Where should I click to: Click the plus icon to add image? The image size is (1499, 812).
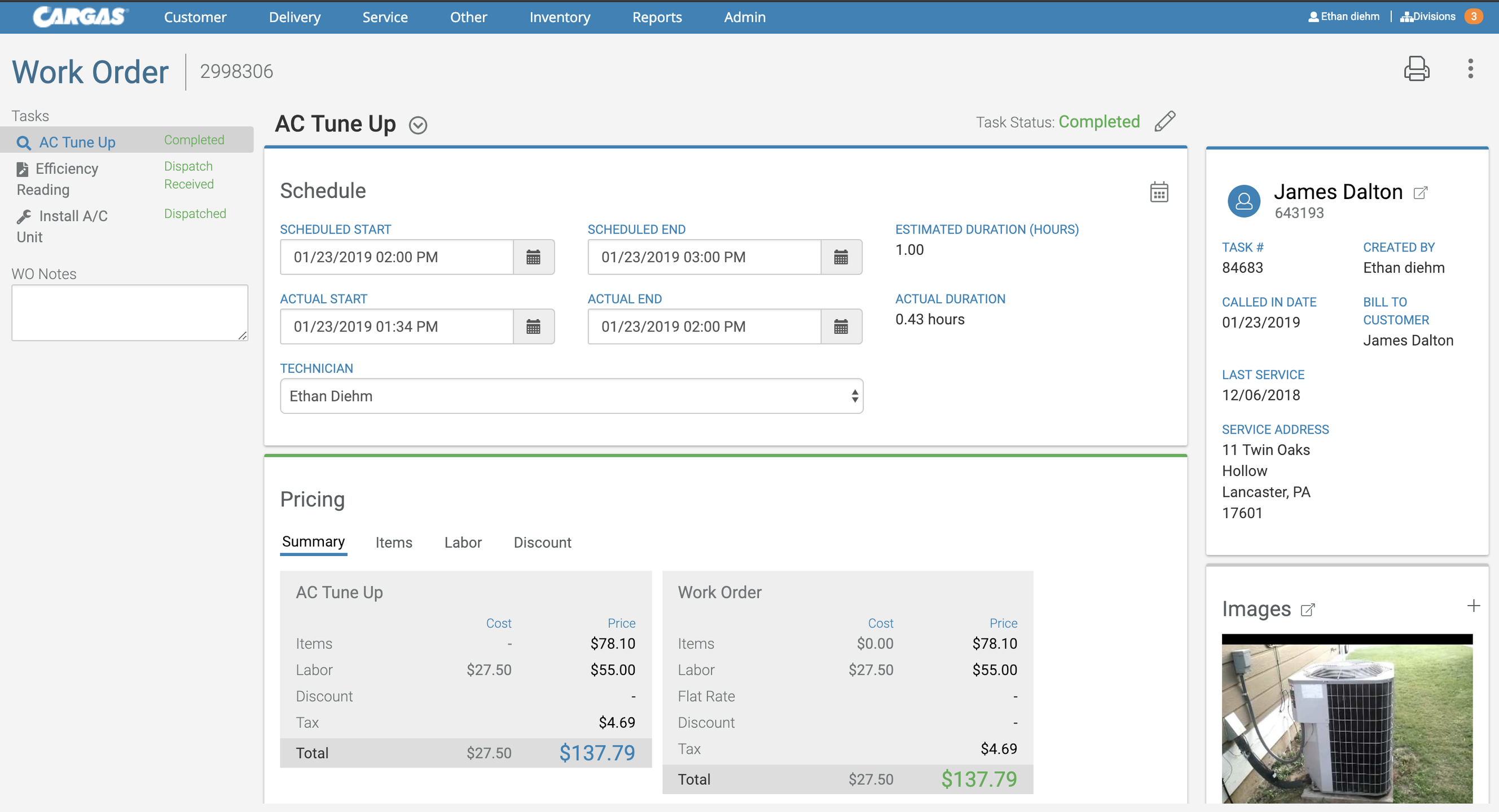[1474, 606]
